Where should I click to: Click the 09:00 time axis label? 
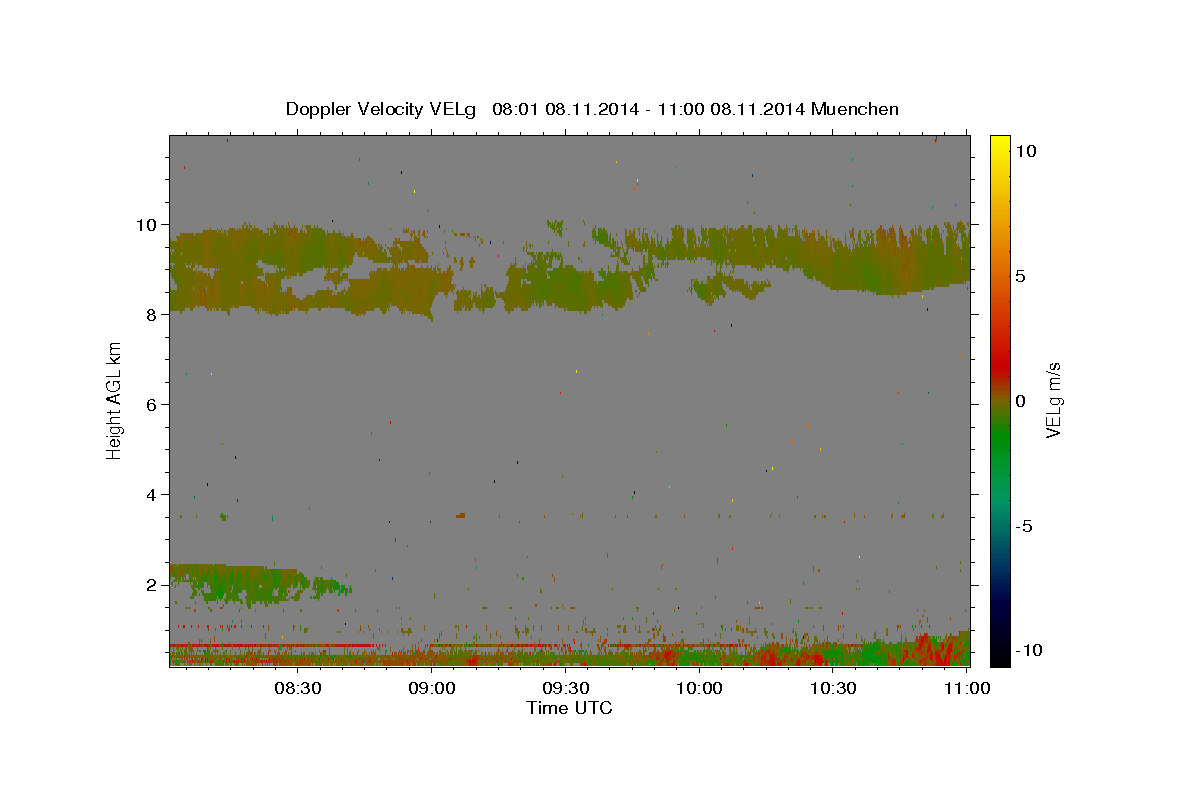(432, 689)
